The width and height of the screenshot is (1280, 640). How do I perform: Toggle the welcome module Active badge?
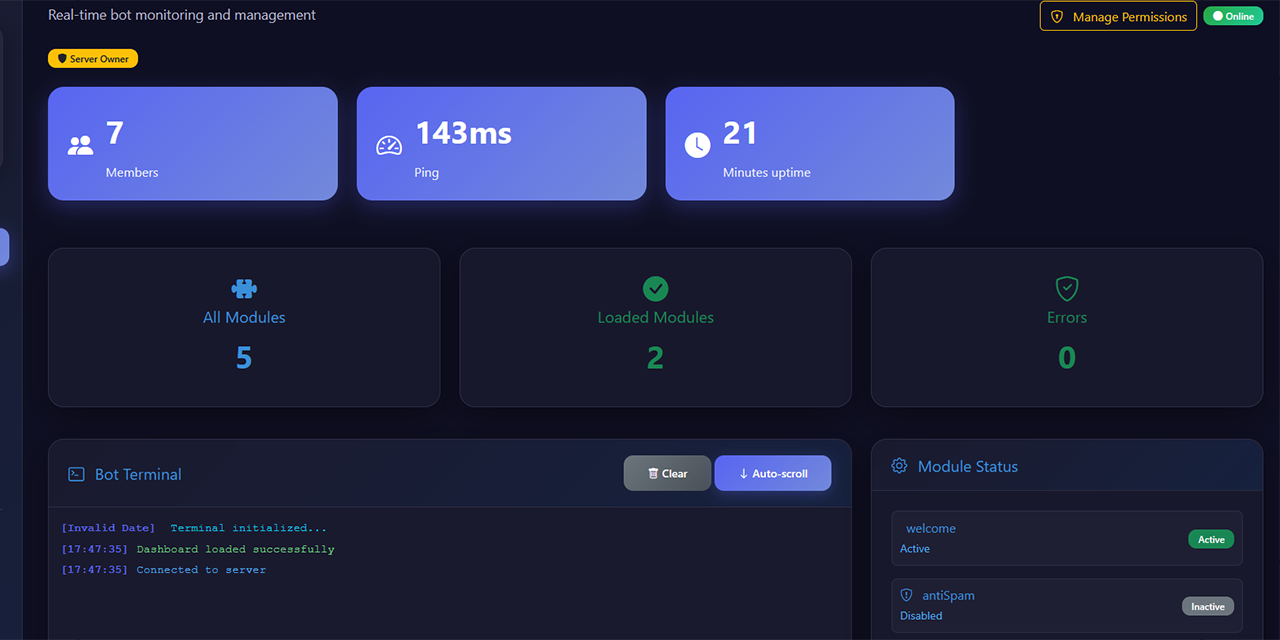click(1211, 538)
